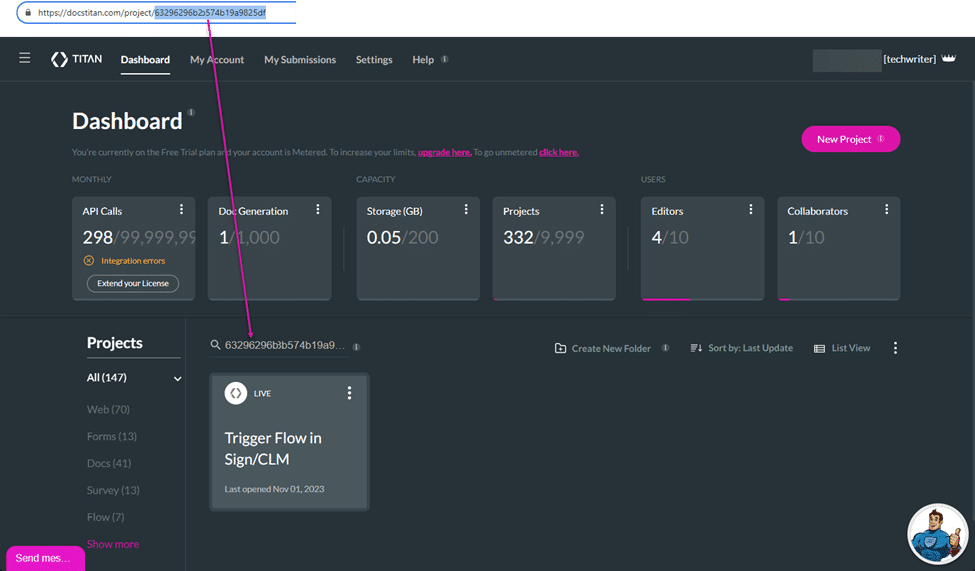Follow the upgrade here link
Viewport: 975px width, 571px height.
444,152
